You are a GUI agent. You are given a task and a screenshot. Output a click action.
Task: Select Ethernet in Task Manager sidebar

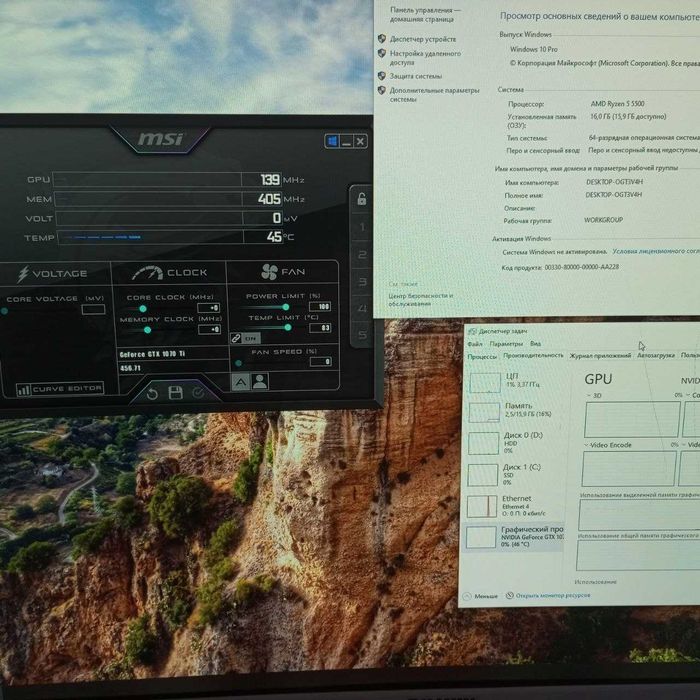tap(516, 506)
